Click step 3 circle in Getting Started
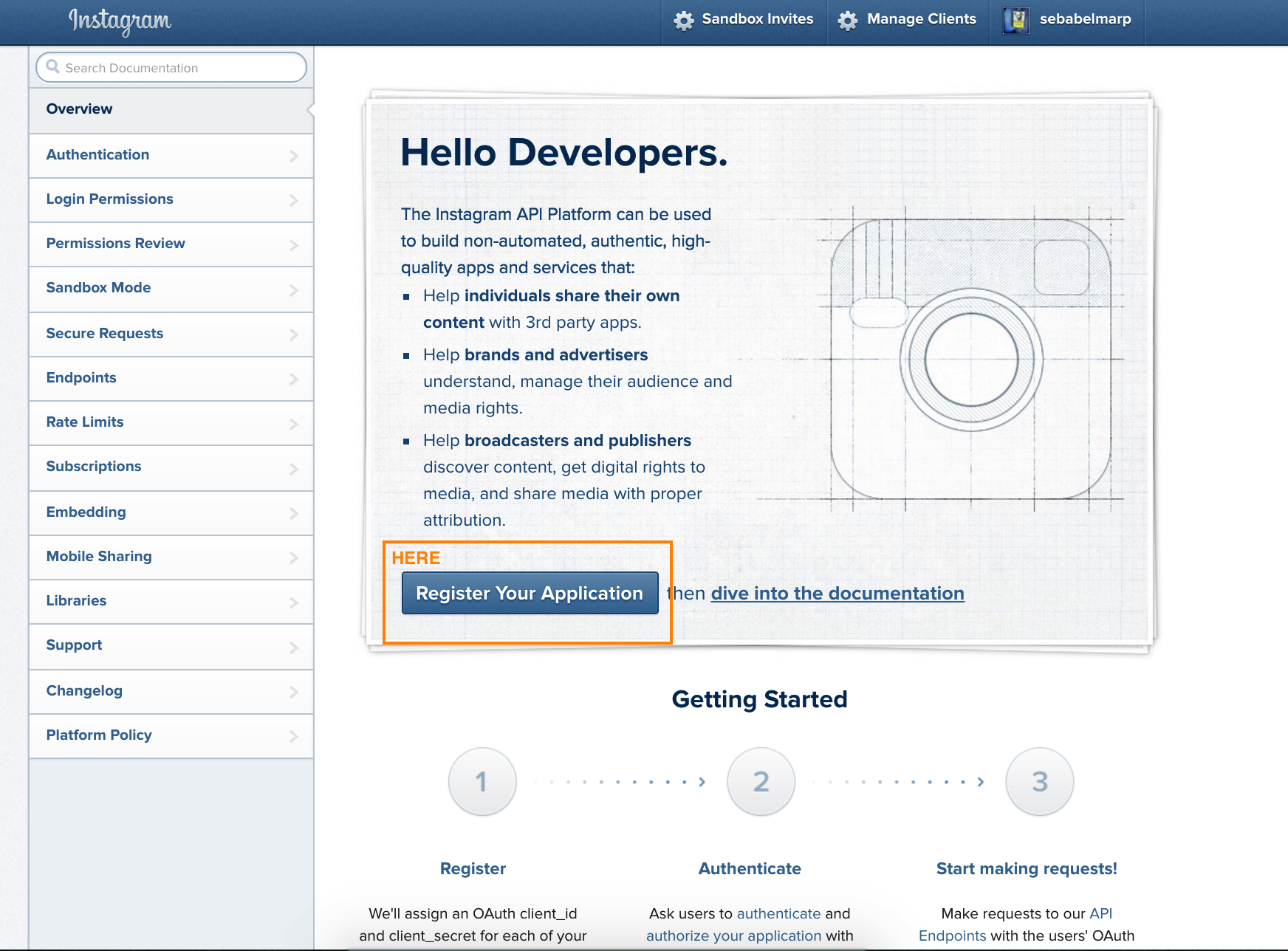 pos(1040,781)
